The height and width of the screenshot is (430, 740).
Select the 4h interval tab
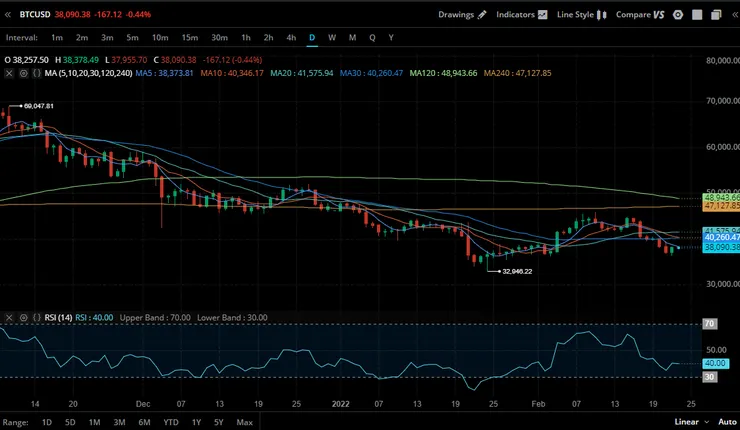tap(291, 37)
